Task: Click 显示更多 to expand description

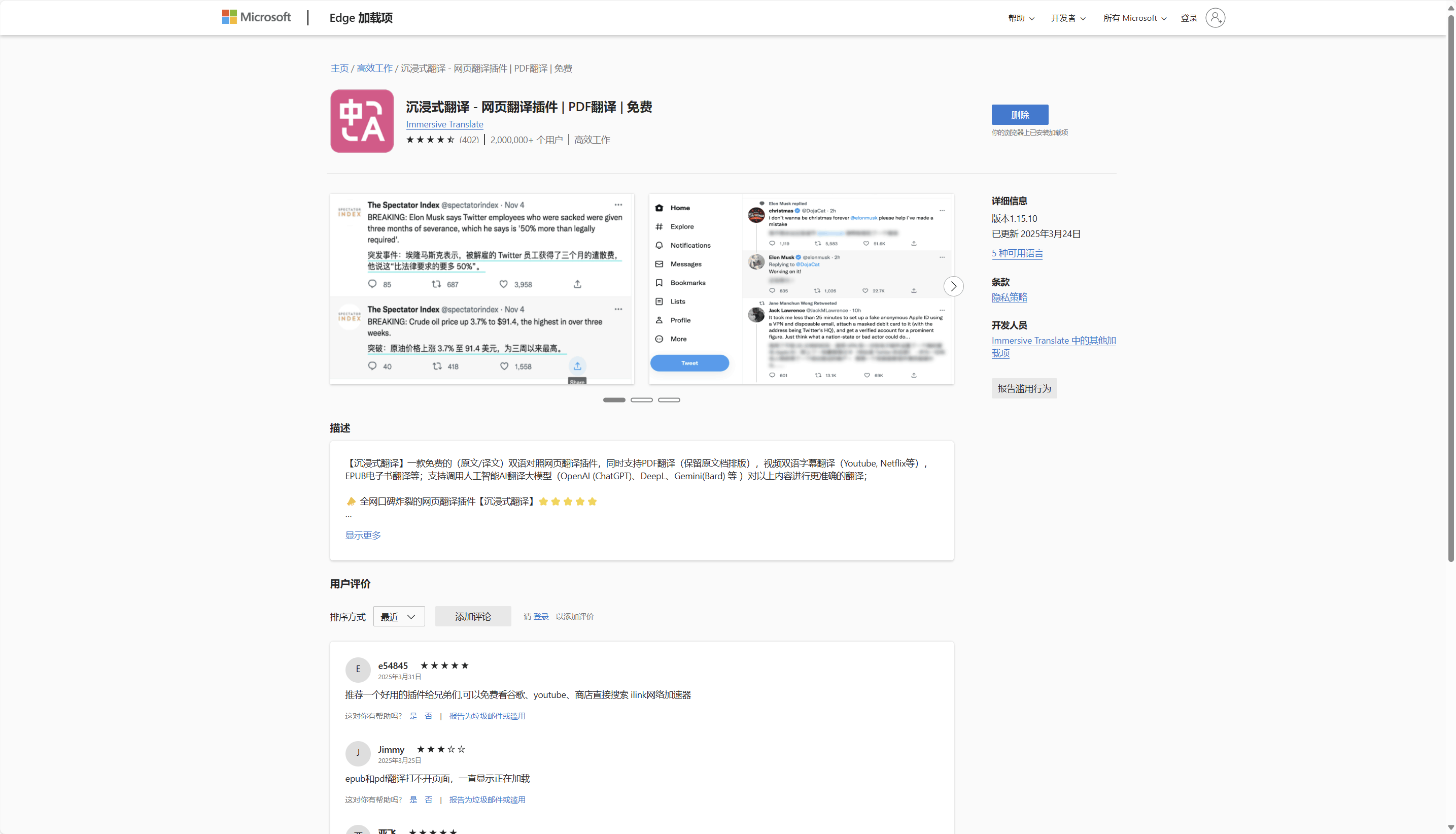Action: tap(362, 535)
